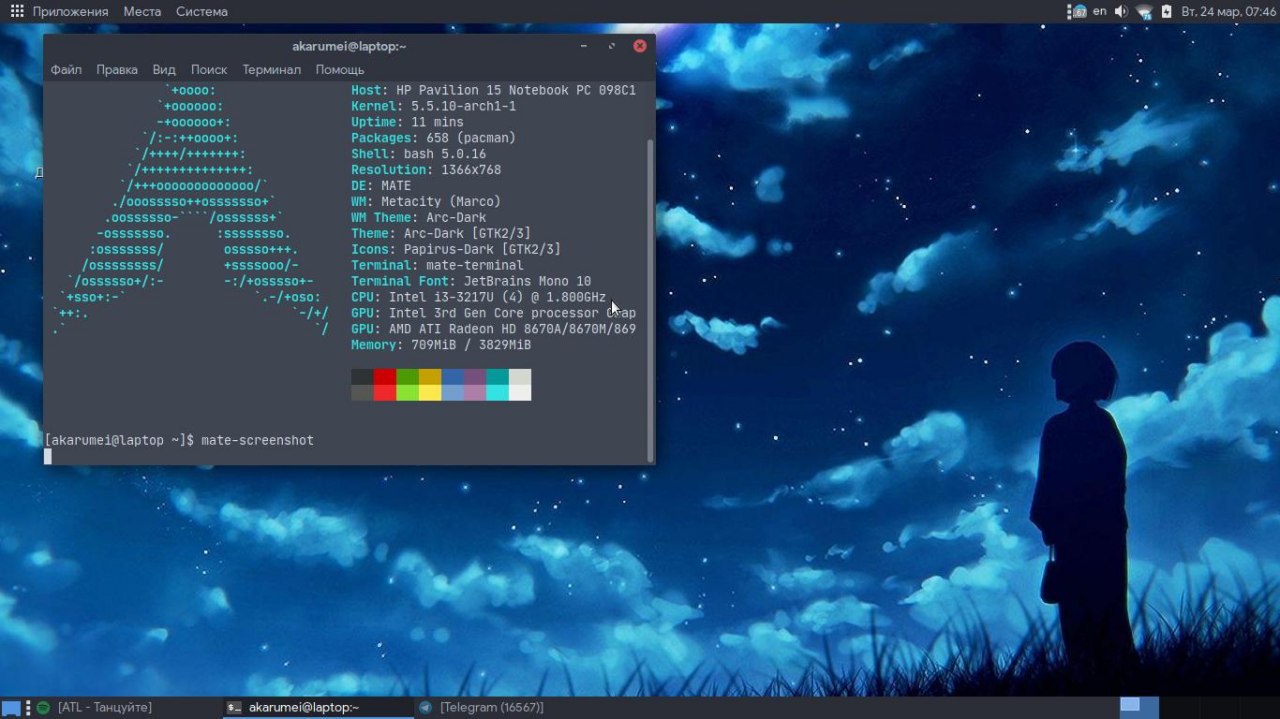Click the WM Theme: Arc-Dark line
Viewport: 1280px width, 719px height.
click(x=418, y=218)
